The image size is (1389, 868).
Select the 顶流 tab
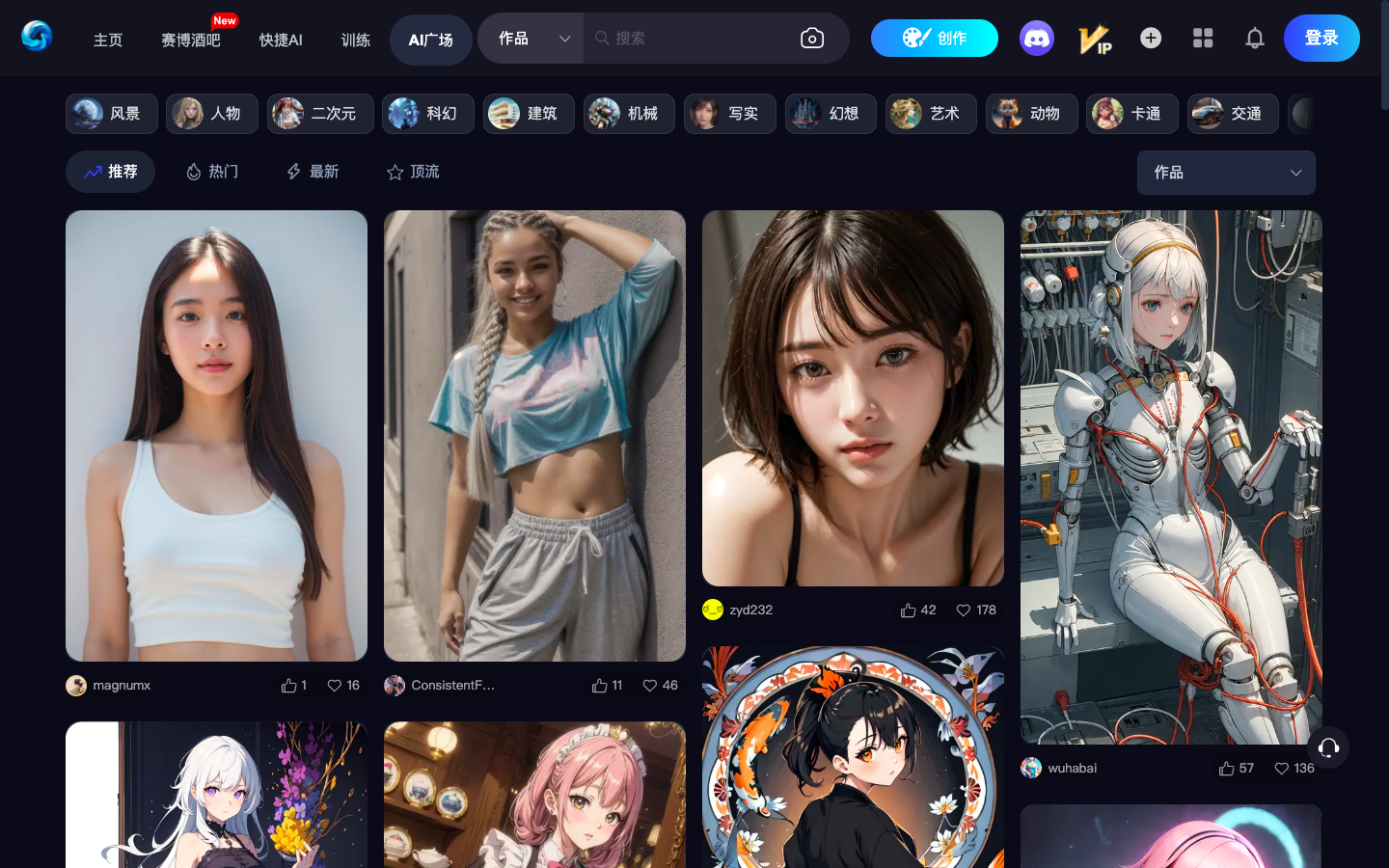coord(413,172)
